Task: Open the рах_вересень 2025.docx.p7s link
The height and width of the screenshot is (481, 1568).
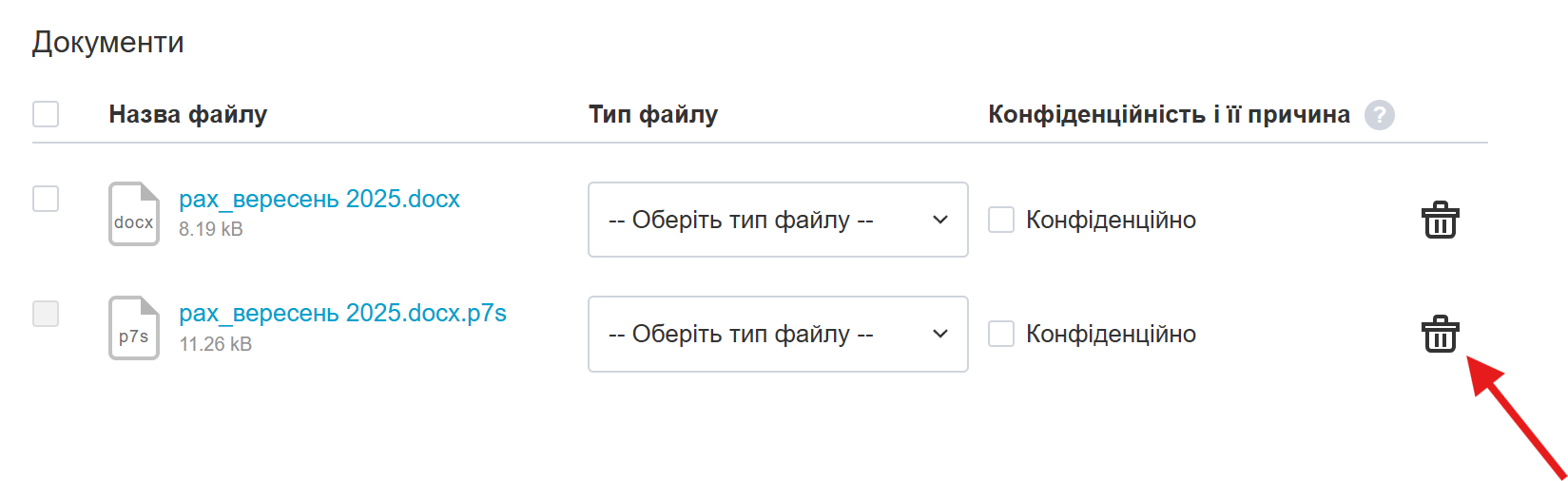Action: click(x=342, y=313)
